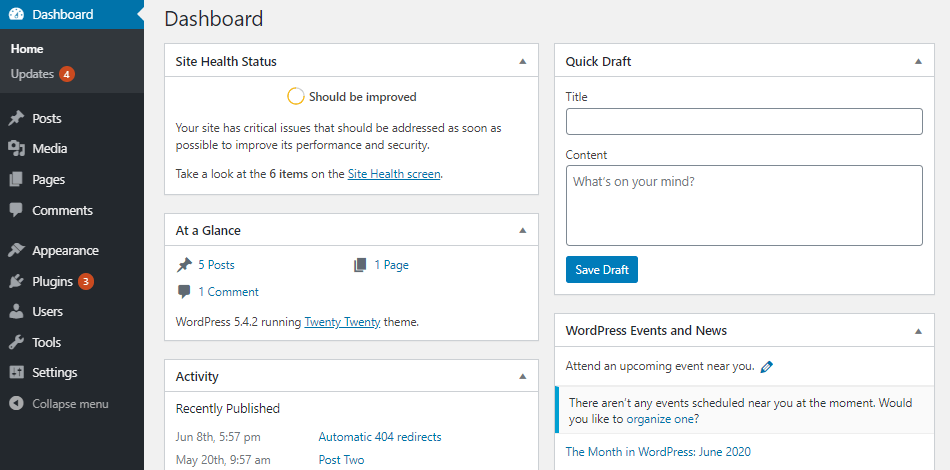Collapse the At a Glance panel
This screenshot has width=950, height=470.
click(523, 230)
